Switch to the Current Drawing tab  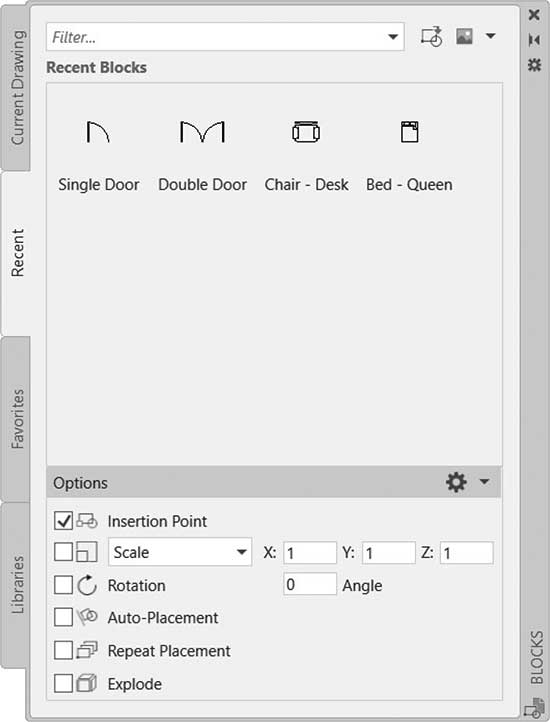17,87
